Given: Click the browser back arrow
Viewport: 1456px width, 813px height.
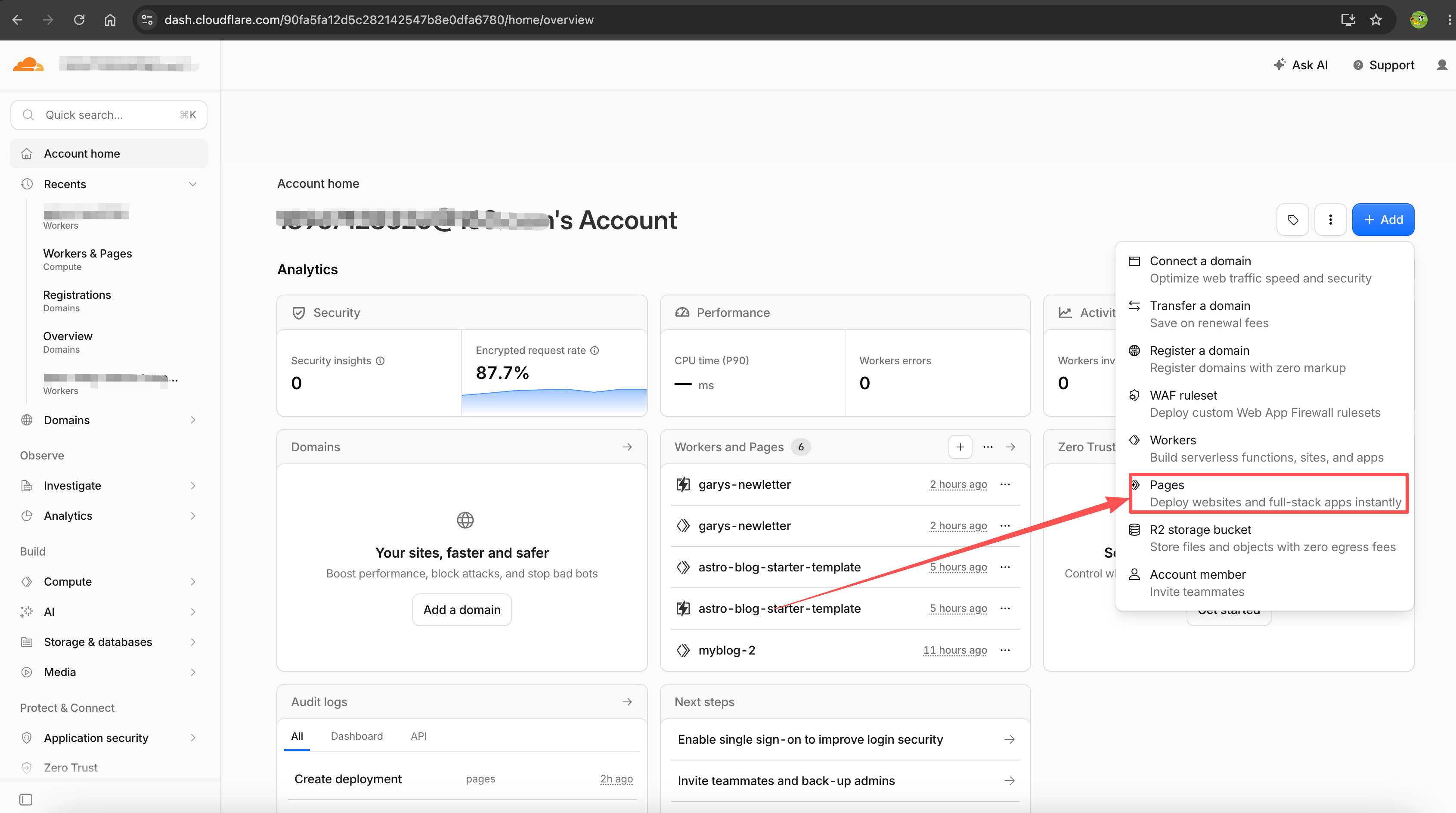Looking at the screenshot, I should [18, 20].
